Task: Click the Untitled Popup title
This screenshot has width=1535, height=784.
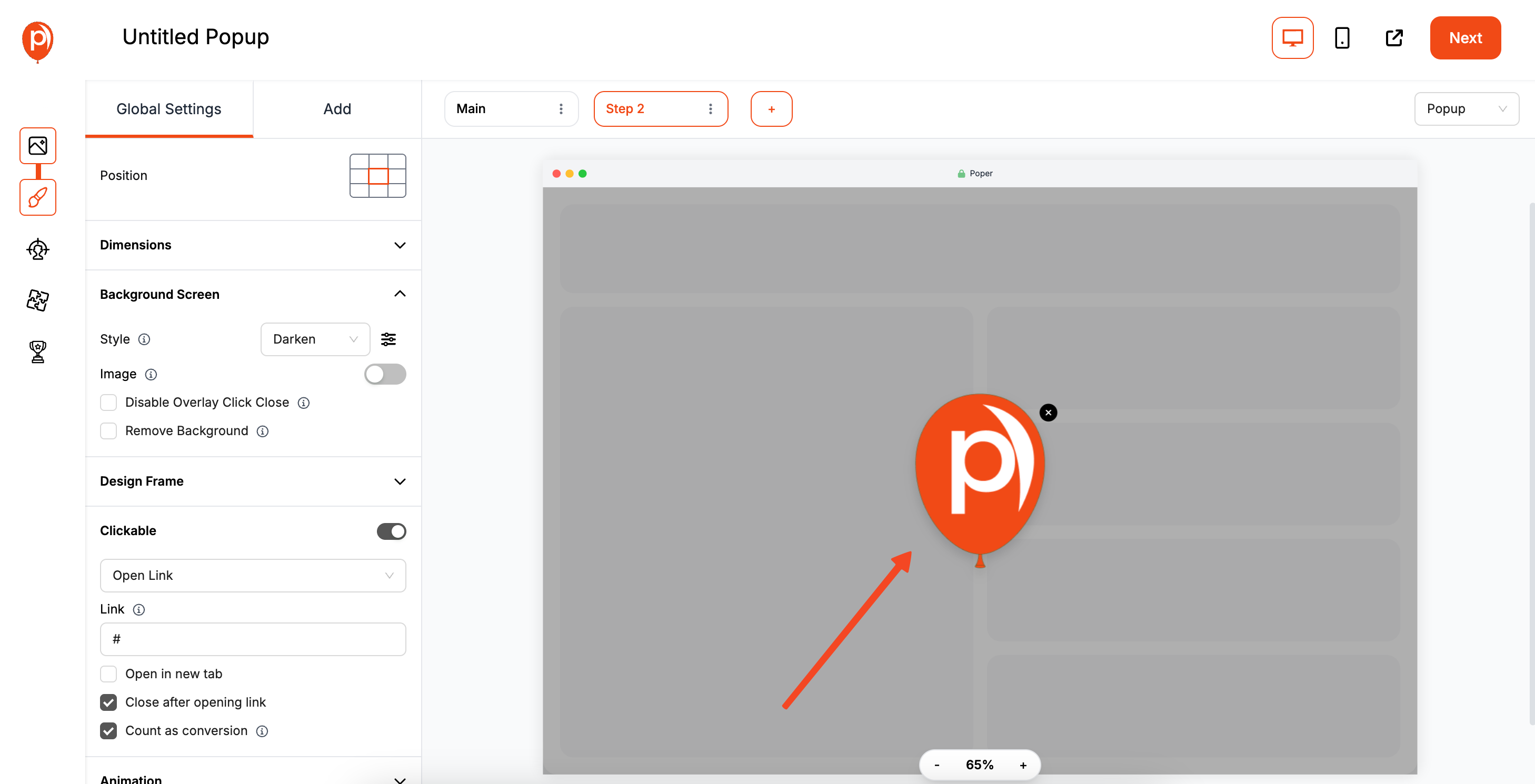Action: (195, 37)
